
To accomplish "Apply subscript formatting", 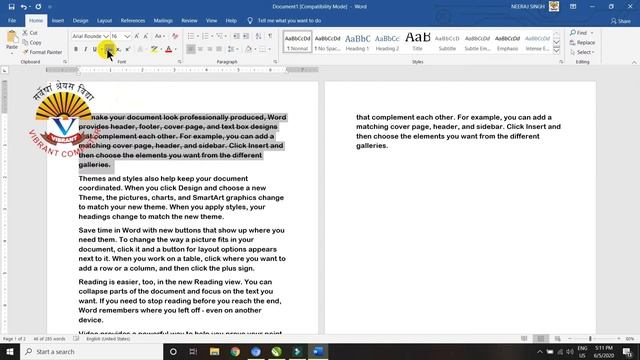I will 118,49.
